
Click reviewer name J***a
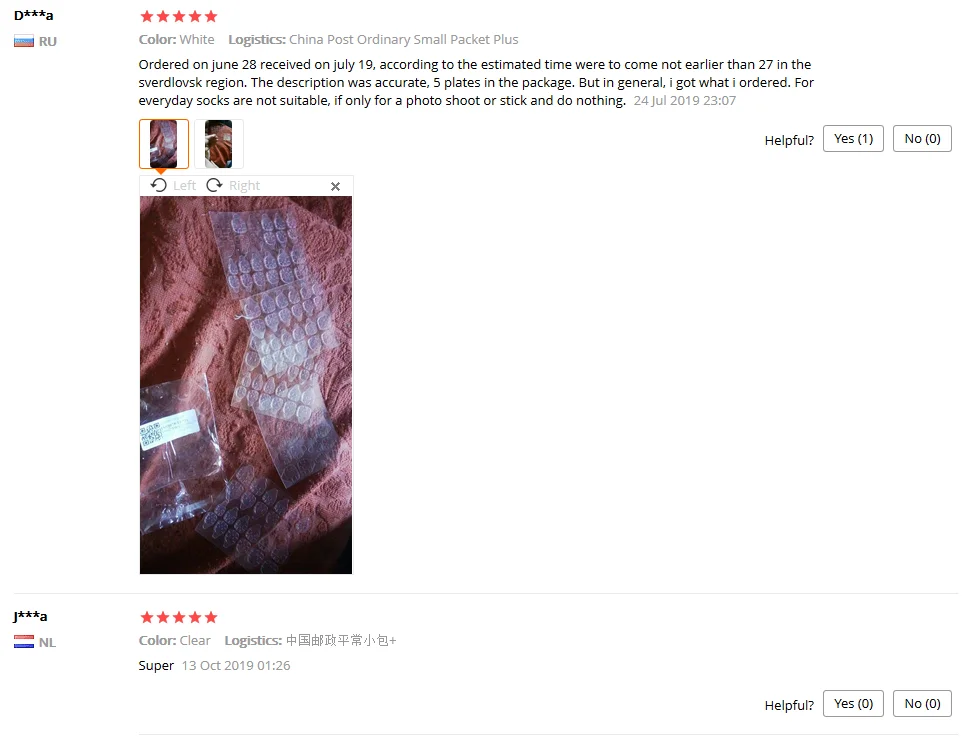tap(30, 616)
